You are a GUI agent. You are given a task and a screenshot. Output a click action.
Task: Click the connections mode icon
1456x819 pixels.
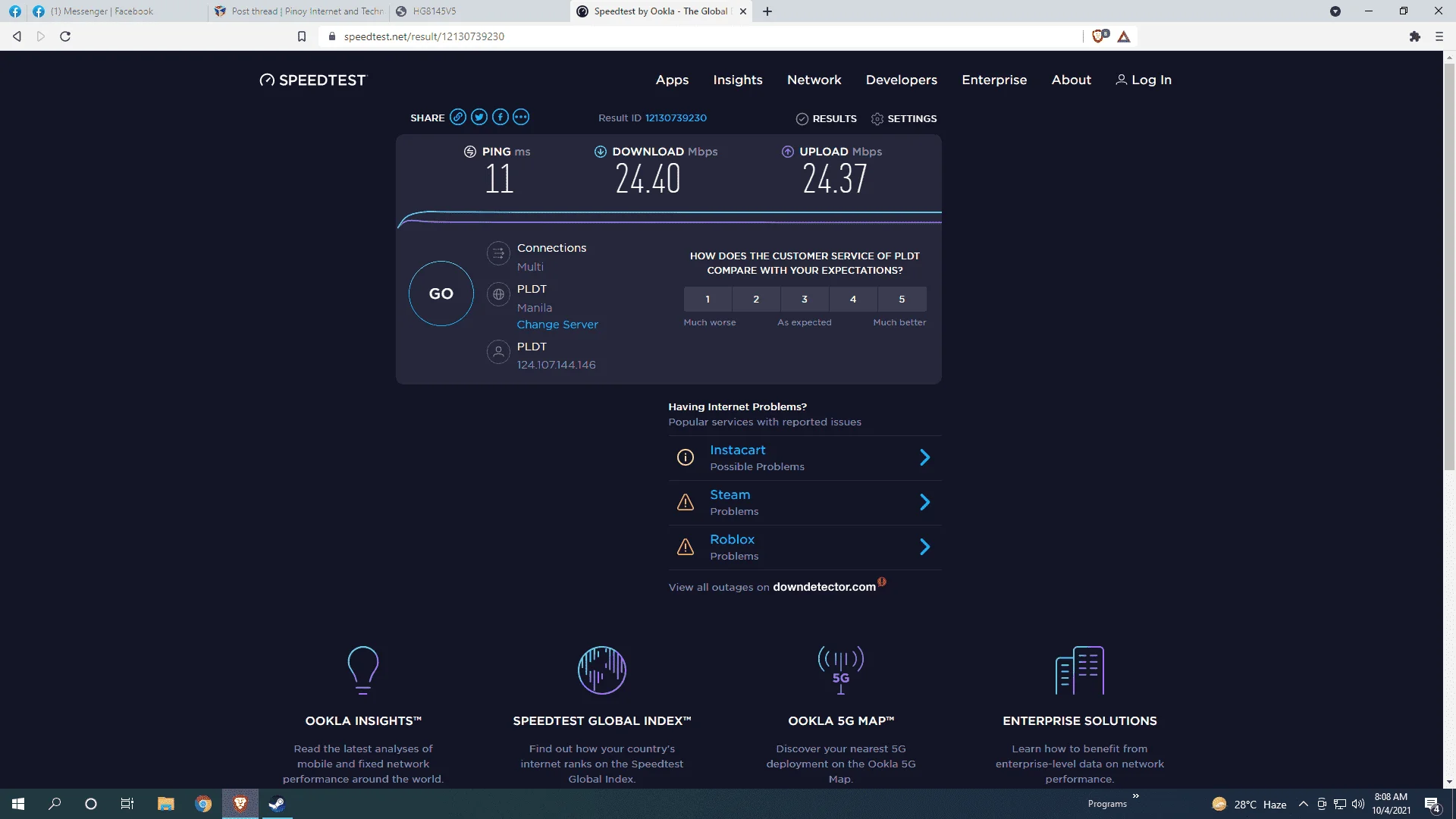(x=498, y=254)
